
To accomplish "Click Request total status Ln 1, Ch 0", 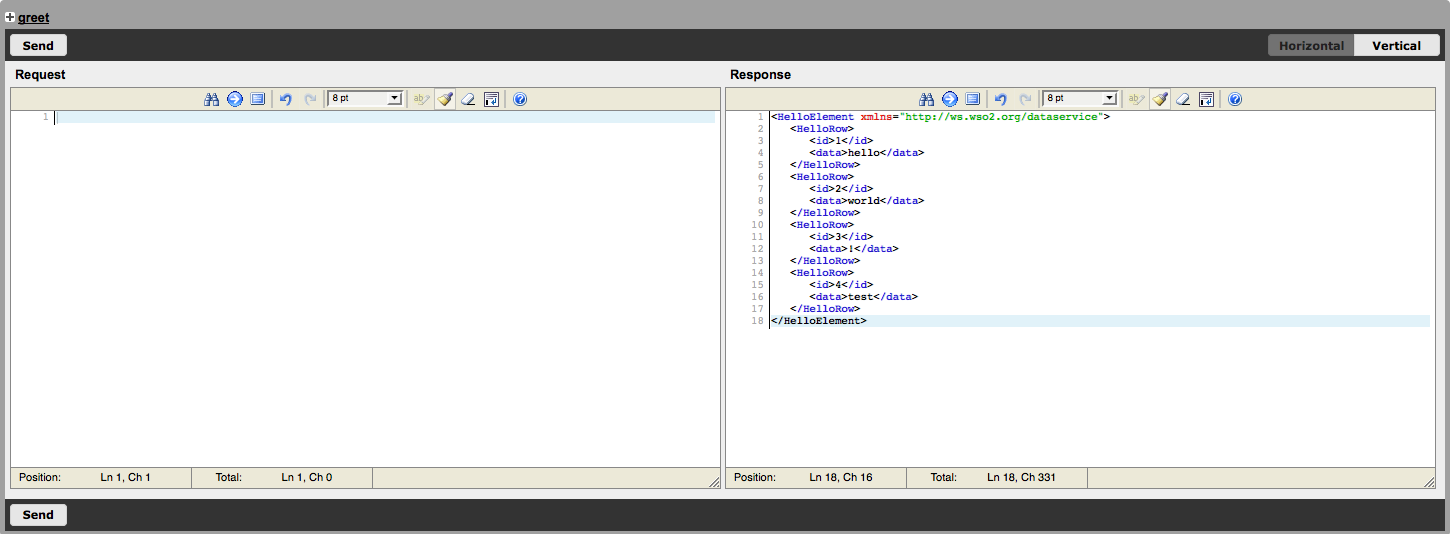I will tap(307, 478).
